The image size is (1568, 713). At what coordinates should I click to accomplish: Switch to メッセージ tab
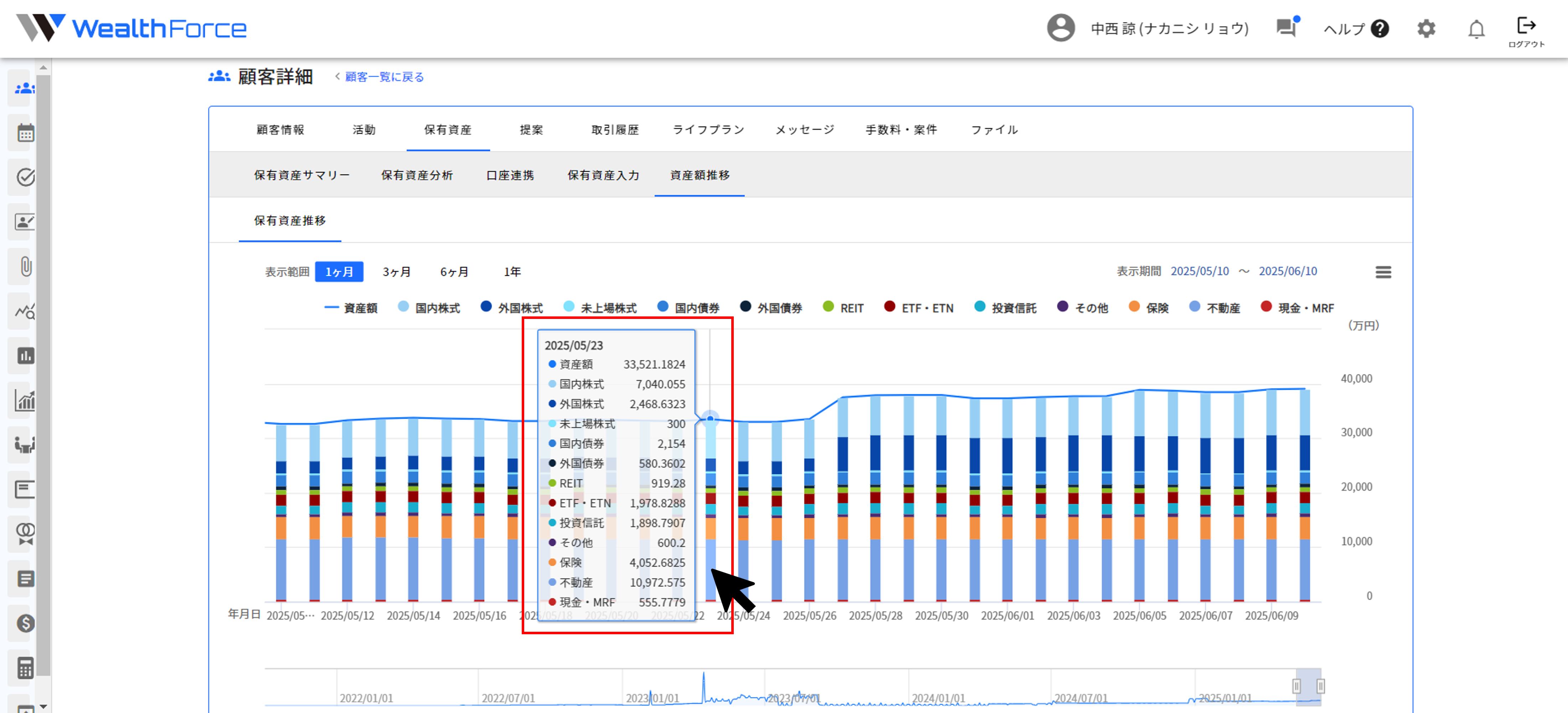click(805, 130)
